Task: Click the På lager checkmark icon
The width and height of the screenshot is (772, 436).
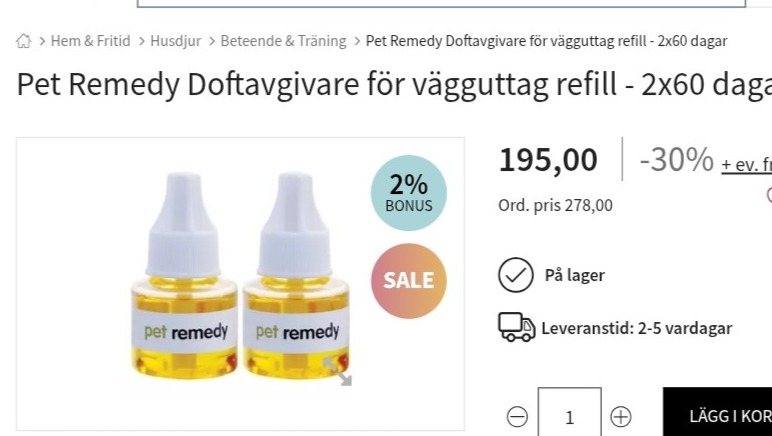Action: tap(515, 275)
